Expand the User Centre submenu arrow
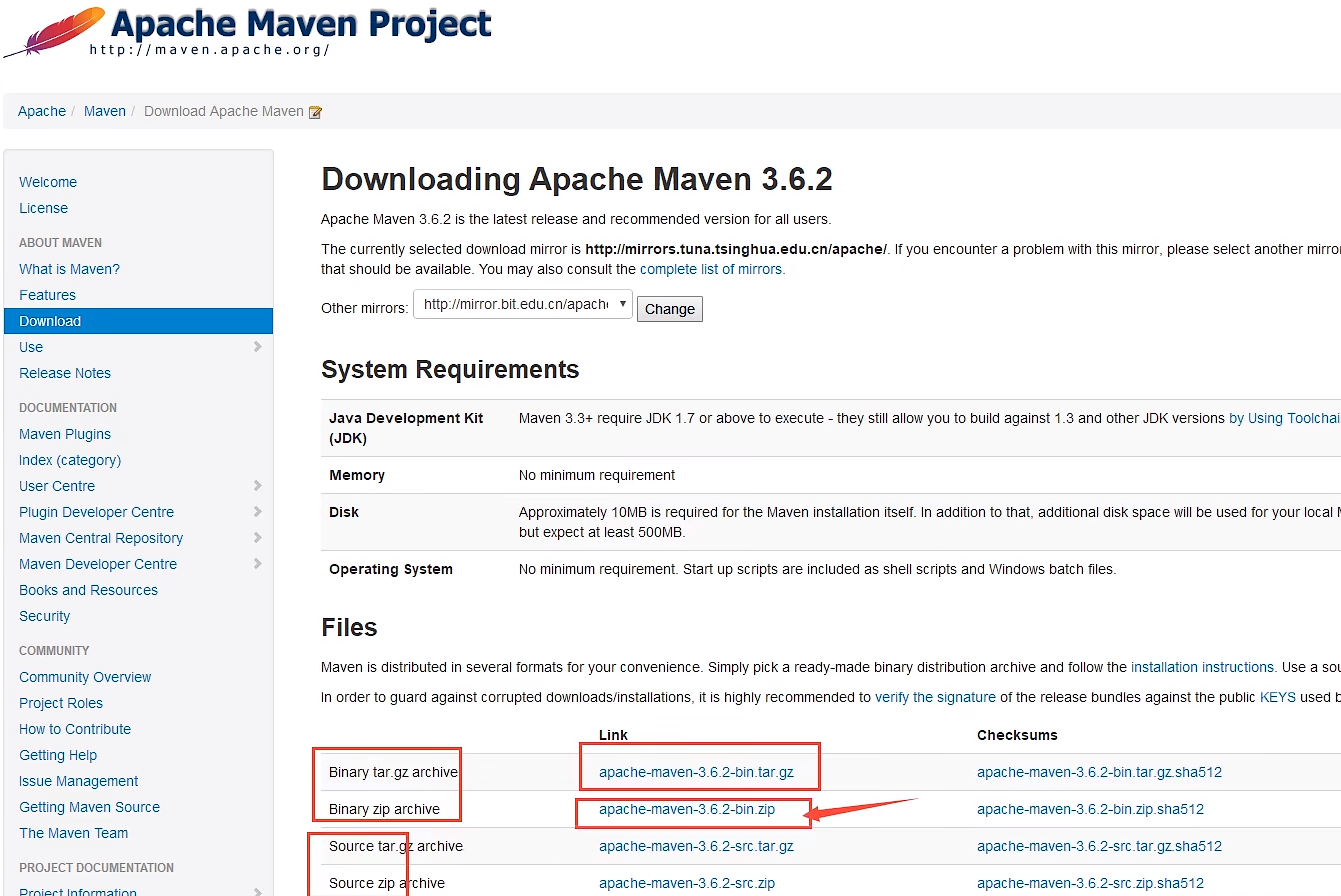The width and height of the screenshot is (1341, 896). 257,486
